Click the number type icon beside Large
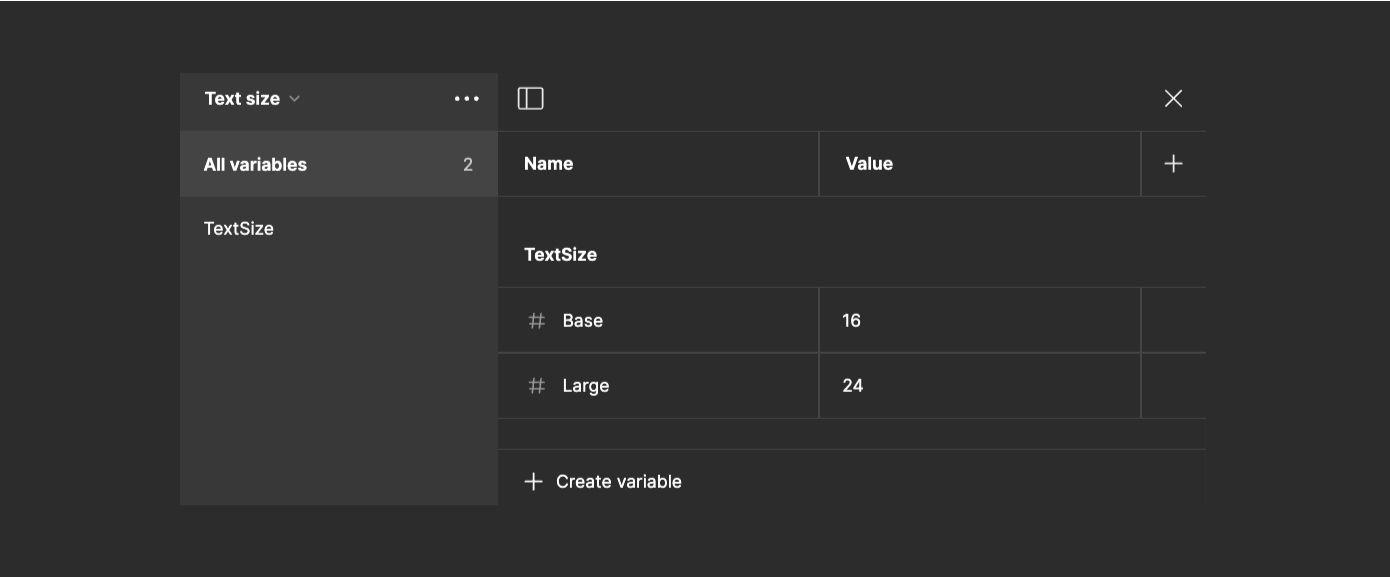Image resolution: width=1390 pixels, height=577 pixels. point(537,386)
